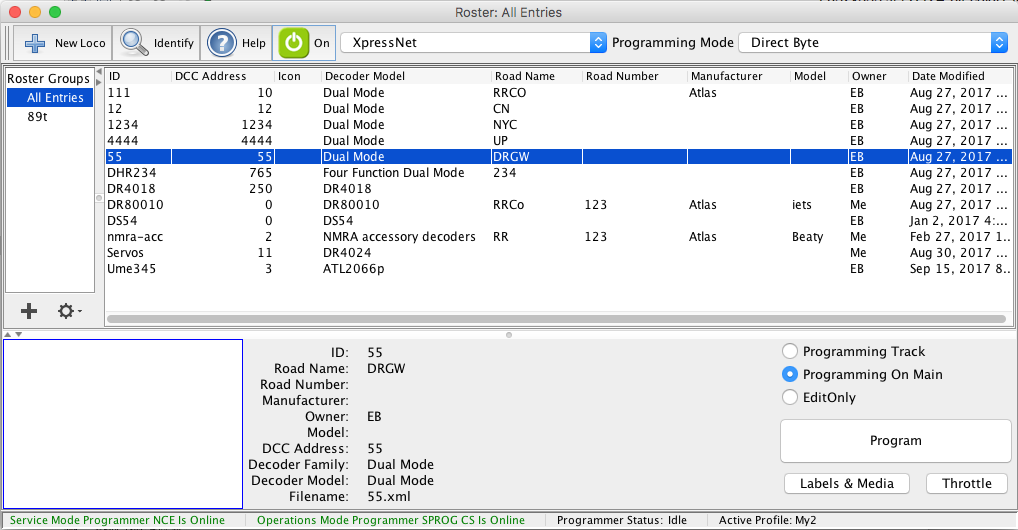
Task: Click the Identify magnifying glass icon
Action: click(134, 43)
